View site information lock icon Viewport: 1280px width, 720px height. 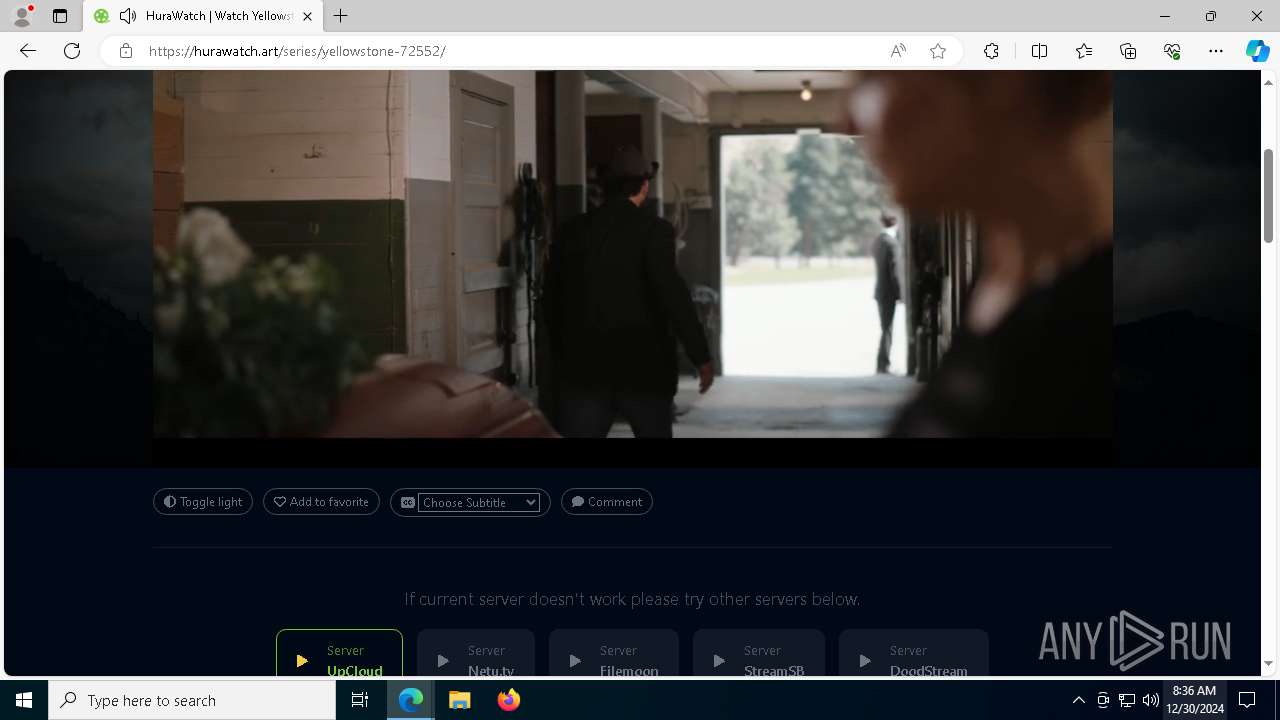(x=126, y=51)
